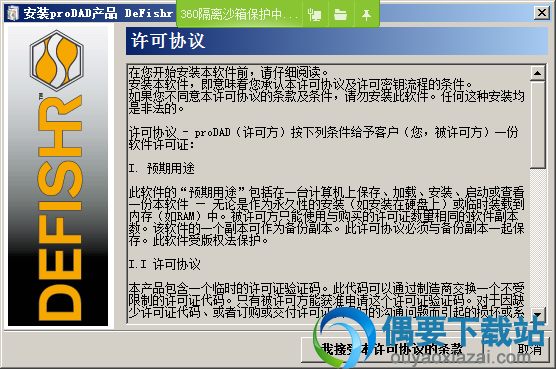This screenshot has width=556, height=369.
Task: Click the 'I.I 许可协议' heading
Action: [x=164, y=264]
